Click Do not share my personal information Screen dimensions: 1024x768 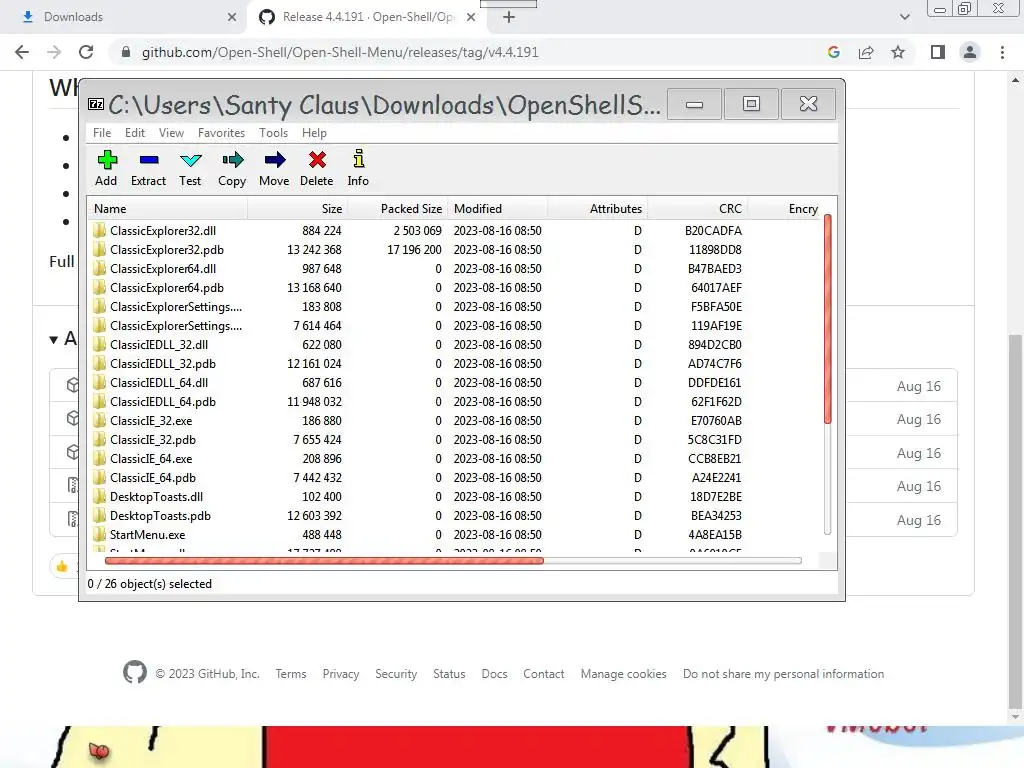tap(784, 674)
